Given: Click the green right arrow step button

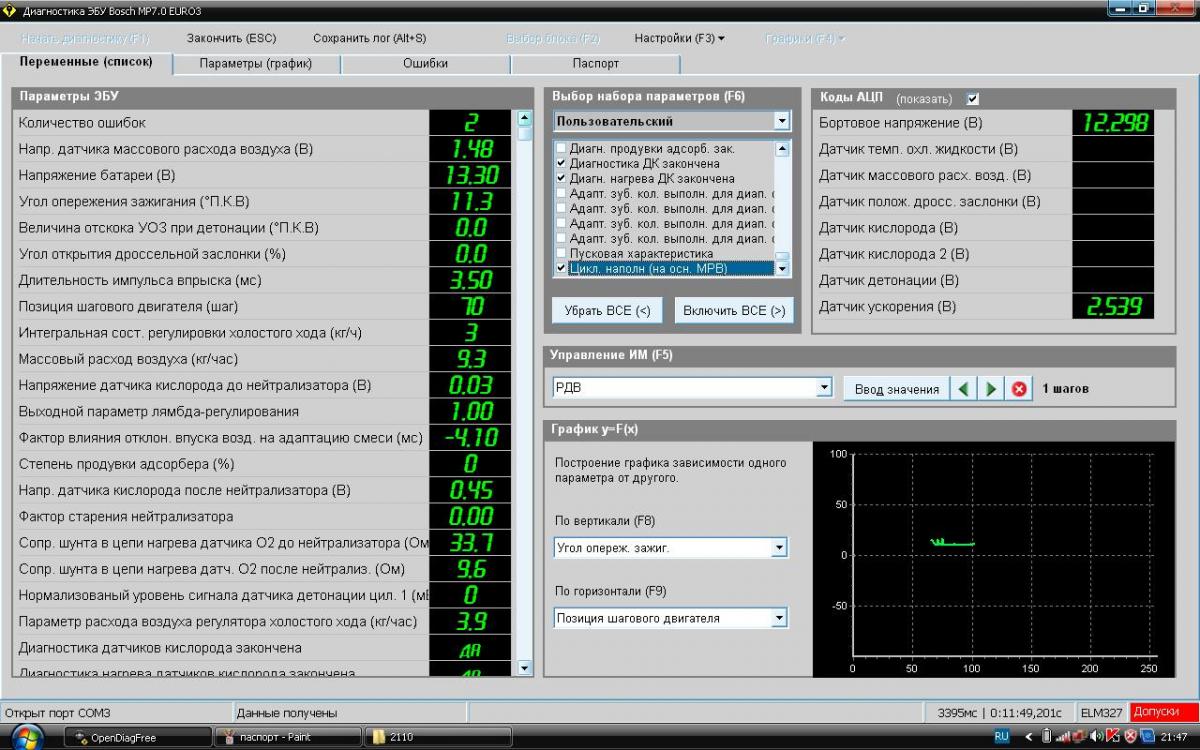Looking at the screenshot, I should pos(991,389).
